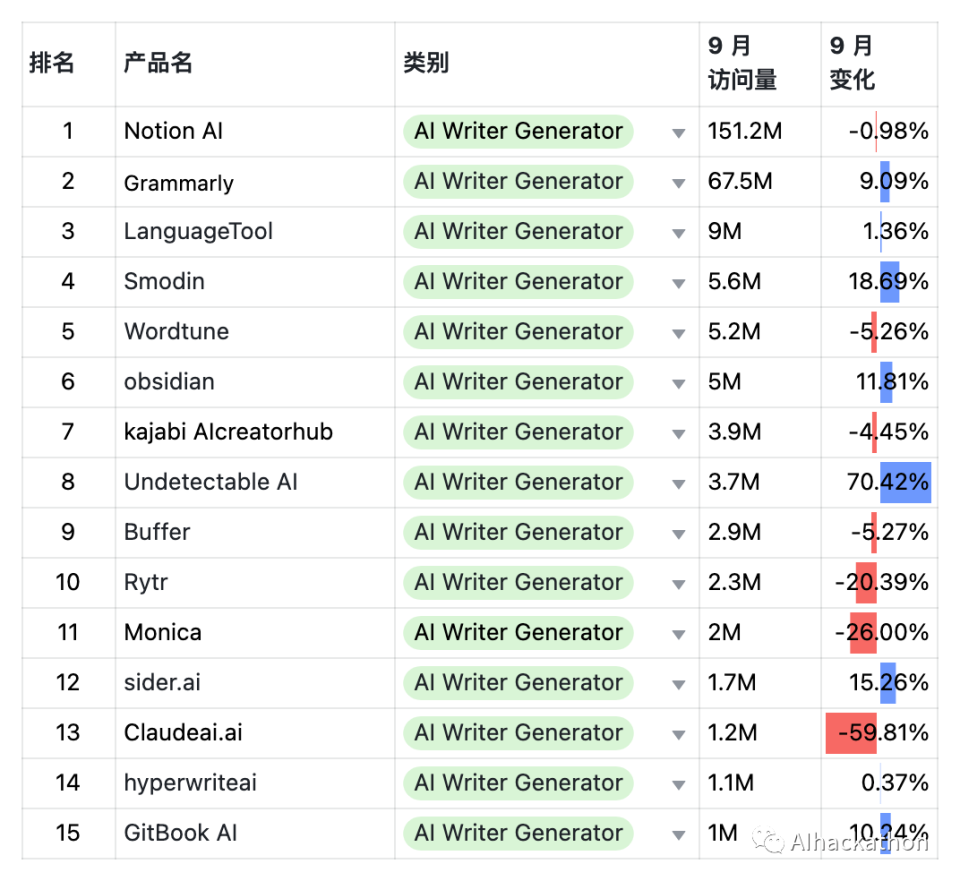Click the 9月访问量 column header
Viewport: 960px width, 881px height.
[x=742, y=63]
